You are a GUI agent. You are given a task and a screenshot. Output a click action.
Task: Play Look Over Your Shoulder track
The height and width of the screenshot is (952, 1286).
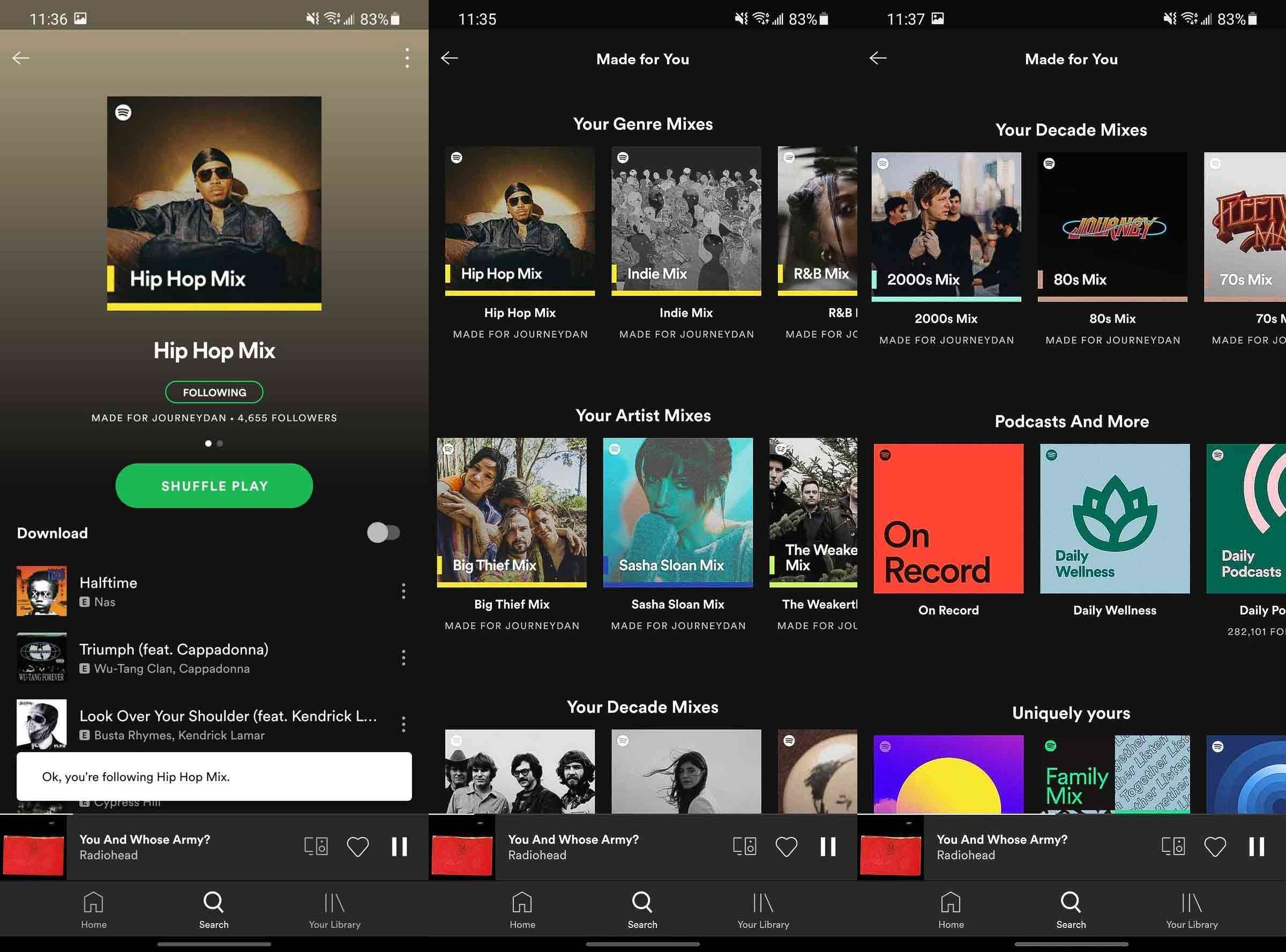(x=214, y=724)
